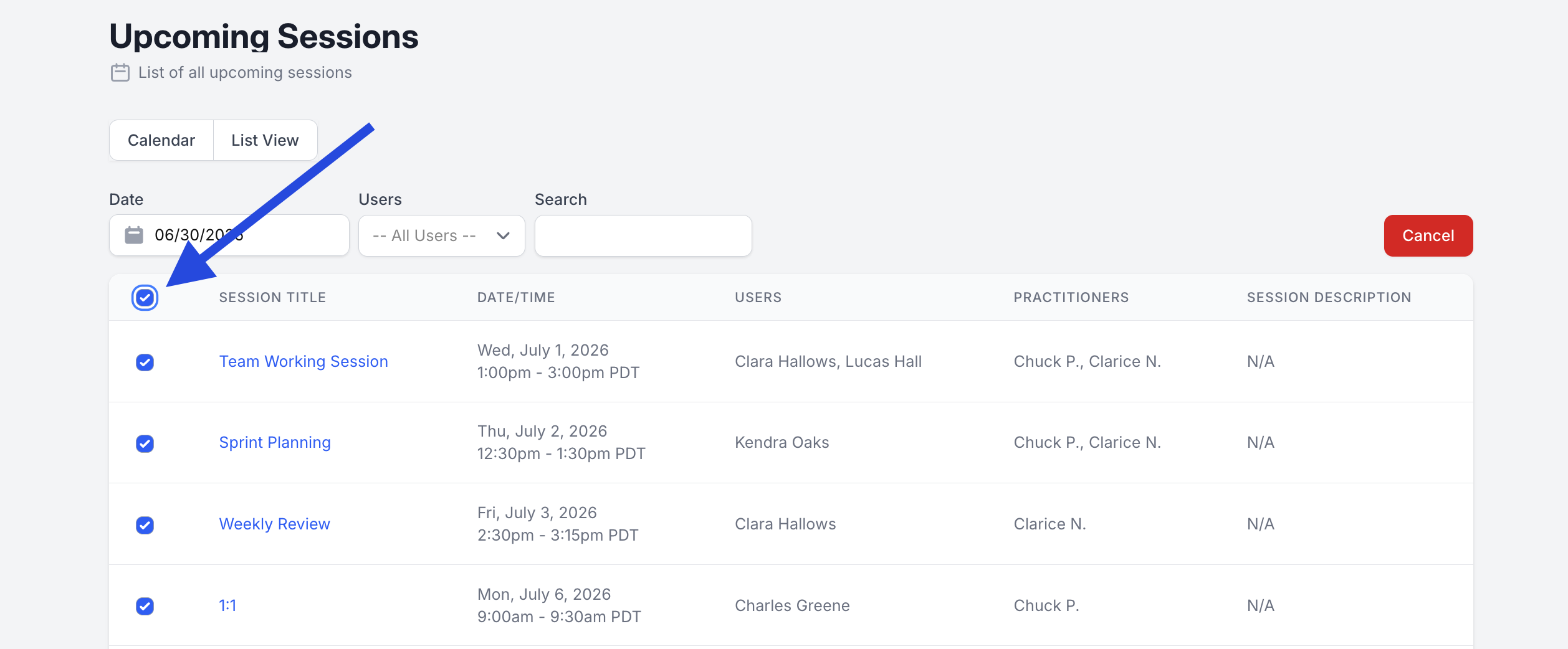Toggle the select-all sessions checkbox

(145, 298)
